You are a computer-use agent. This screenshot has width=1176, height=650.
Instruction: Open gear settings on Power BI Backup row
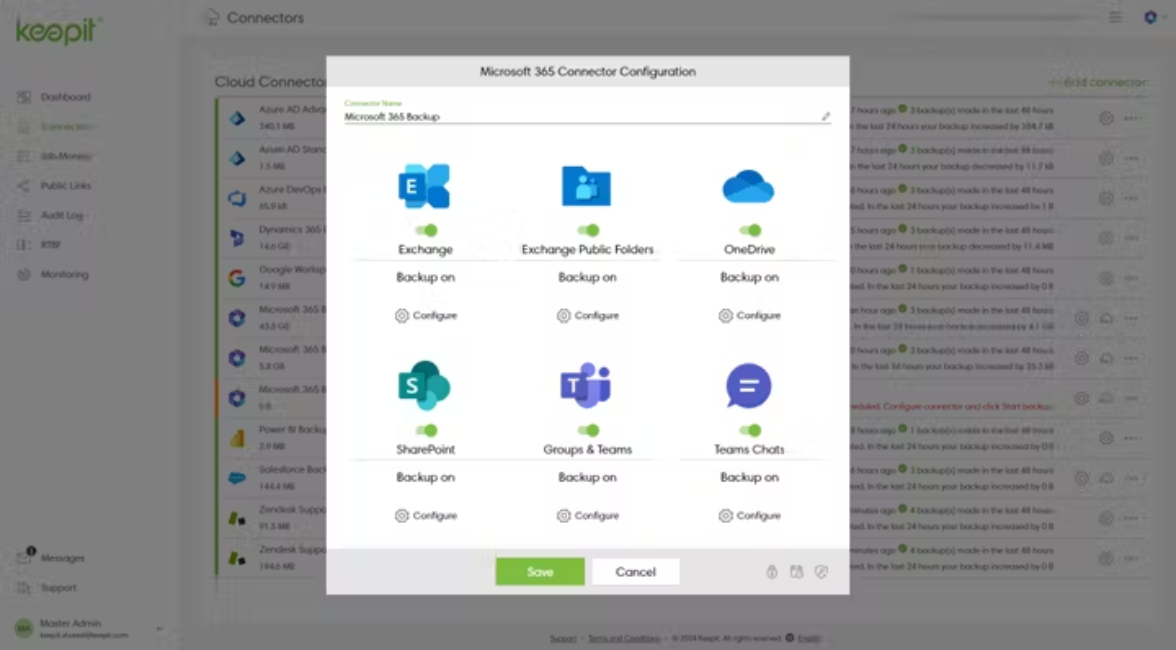pyautogui.click(x=1106, y=438)
